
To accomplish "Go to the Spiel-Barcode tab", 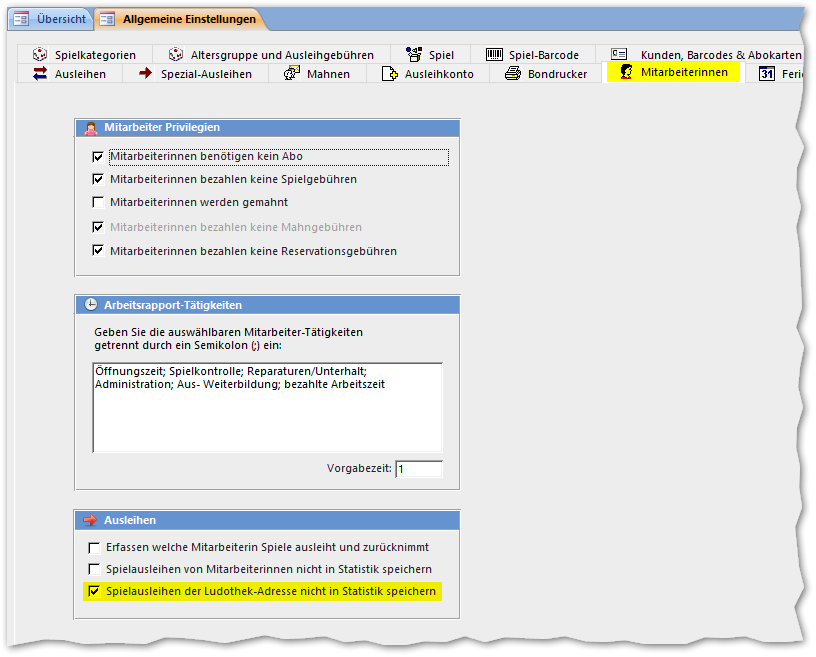I will (x=533, y=54).
